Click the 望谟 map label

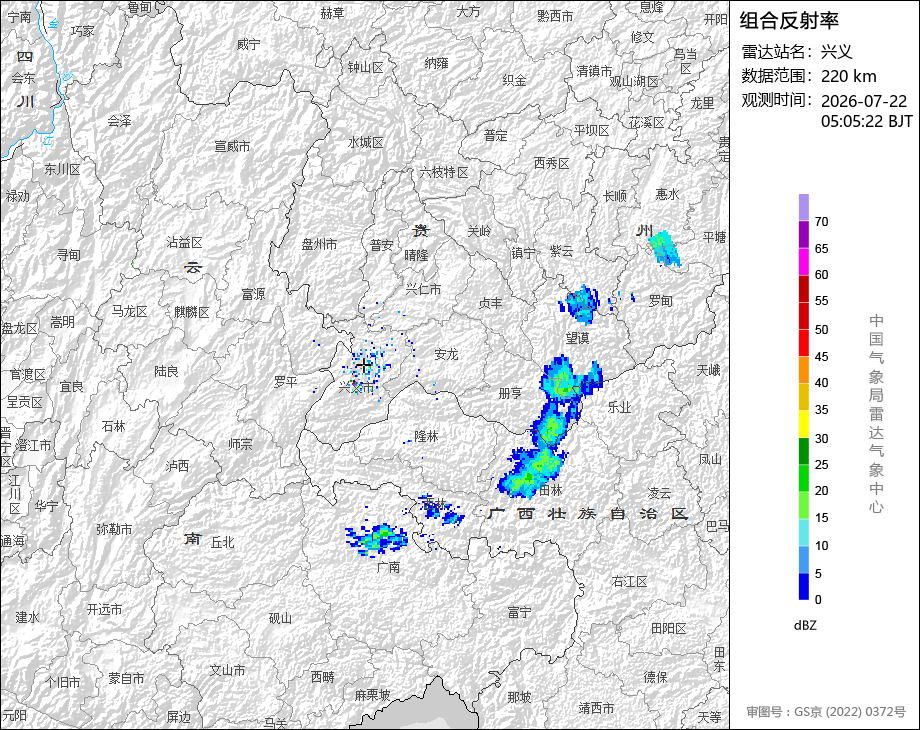[x=577, y=338]
